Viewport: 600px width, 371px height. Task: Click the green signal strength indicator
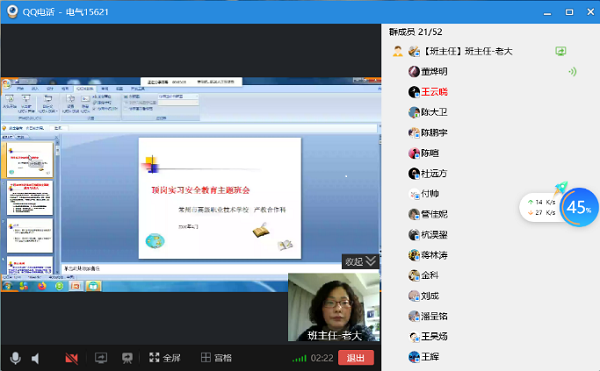299,358
